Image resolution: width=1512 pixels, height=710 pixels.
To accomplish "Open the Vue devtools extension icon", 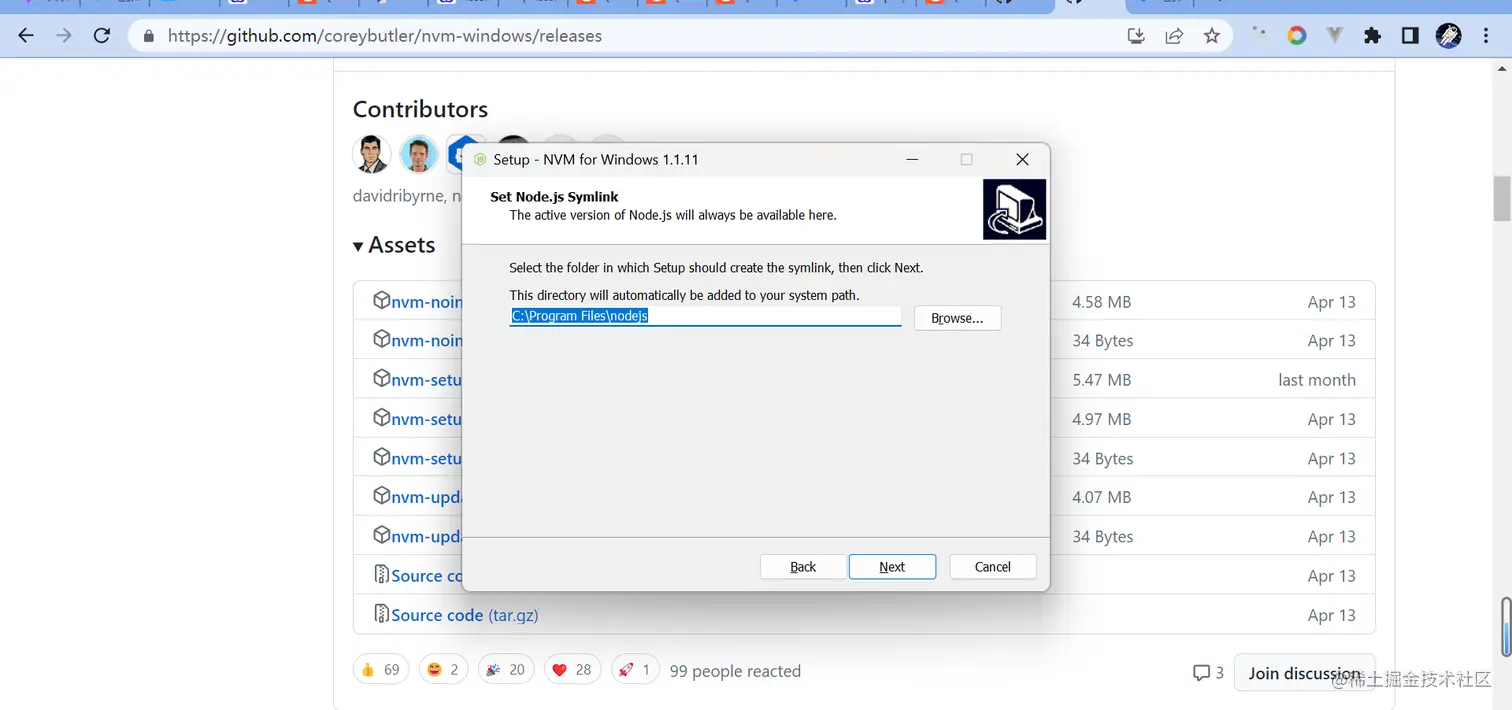I will tap(1335, 36).
